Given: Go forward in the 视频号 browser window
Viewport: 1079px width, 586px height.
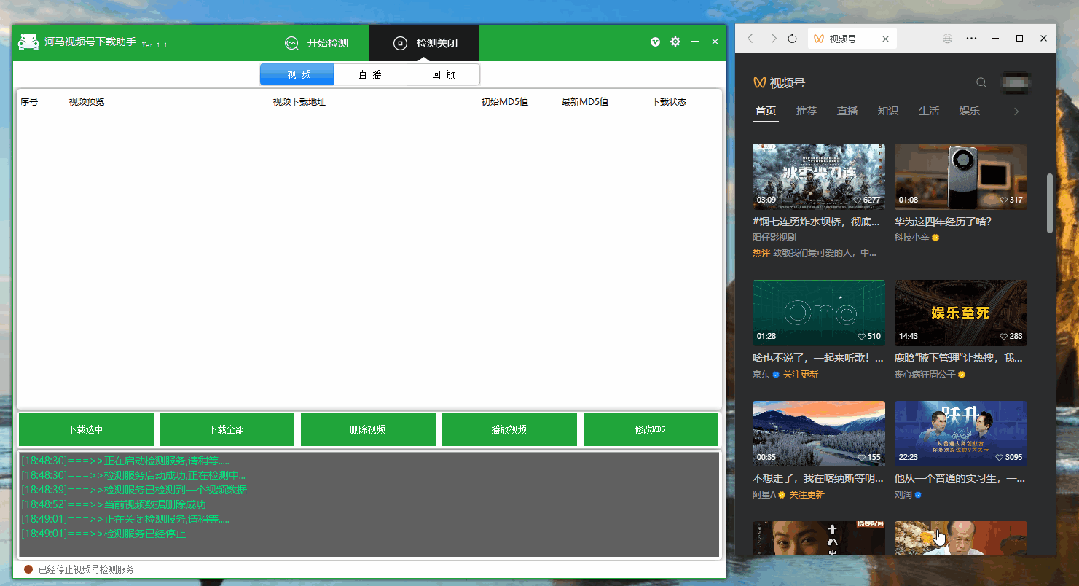Looking at the screenshot, I should (773, 39).
